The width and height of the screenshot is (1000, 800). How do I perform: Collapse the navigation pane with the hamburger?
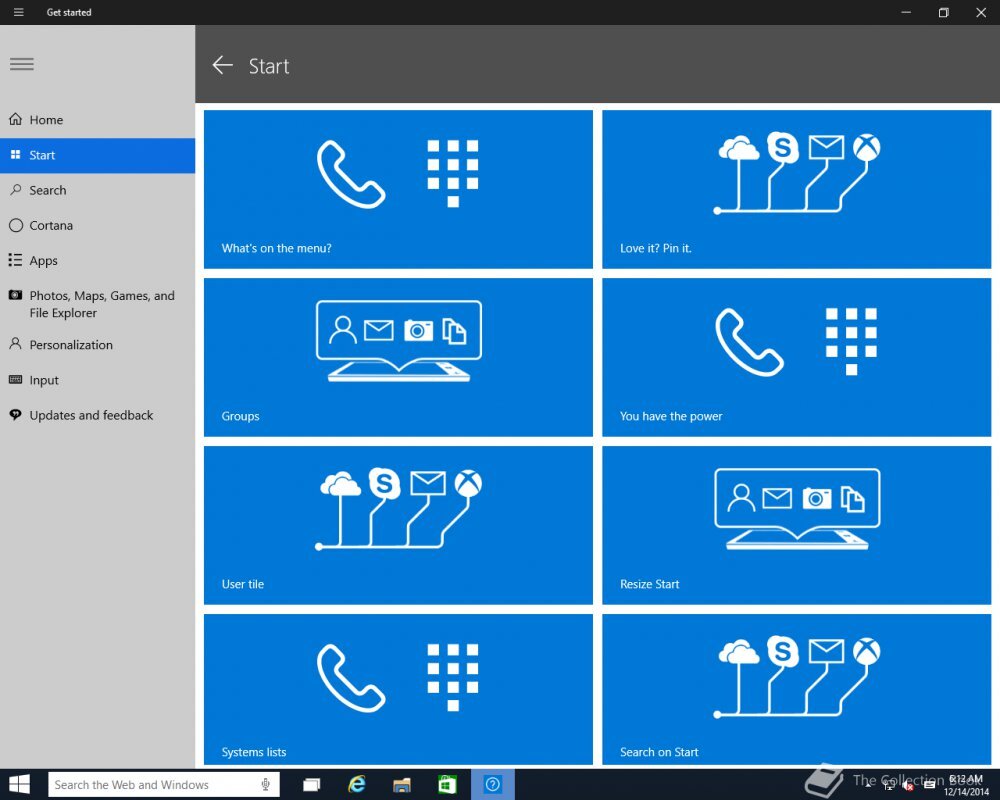point(21,63)
